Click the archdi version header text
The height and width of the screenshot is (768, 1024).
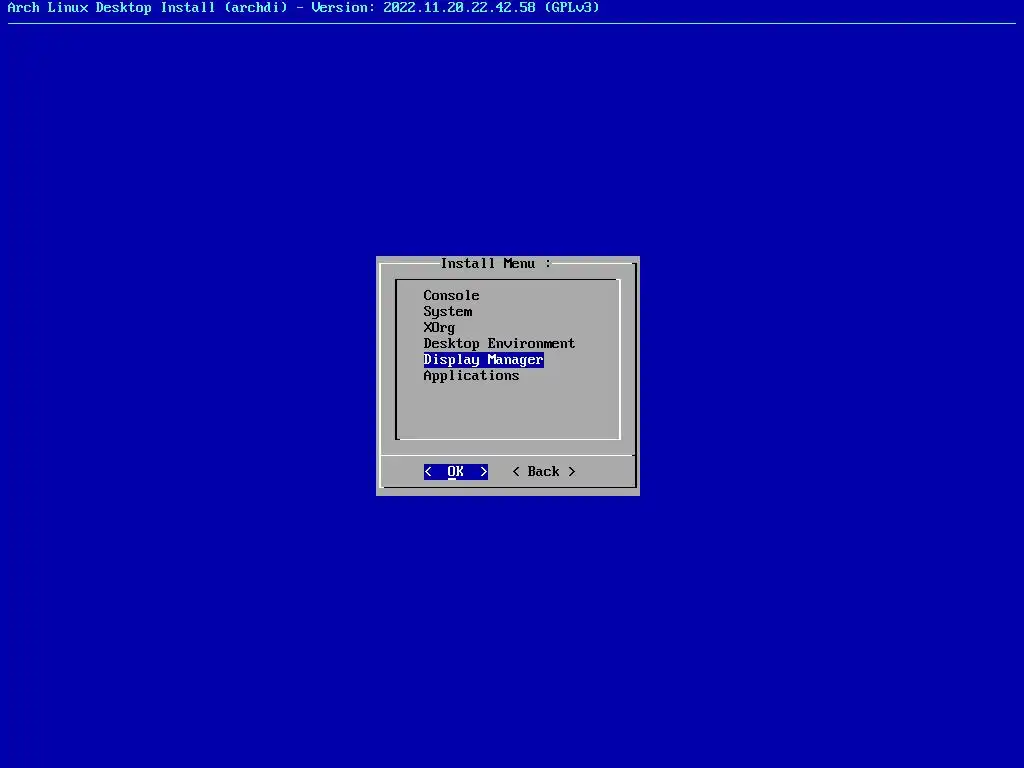(x=303, y=7)
